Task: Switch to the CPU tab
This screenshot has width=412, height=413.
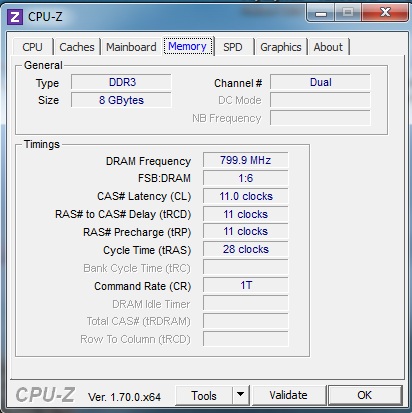Action: click(x=32, y=47)
